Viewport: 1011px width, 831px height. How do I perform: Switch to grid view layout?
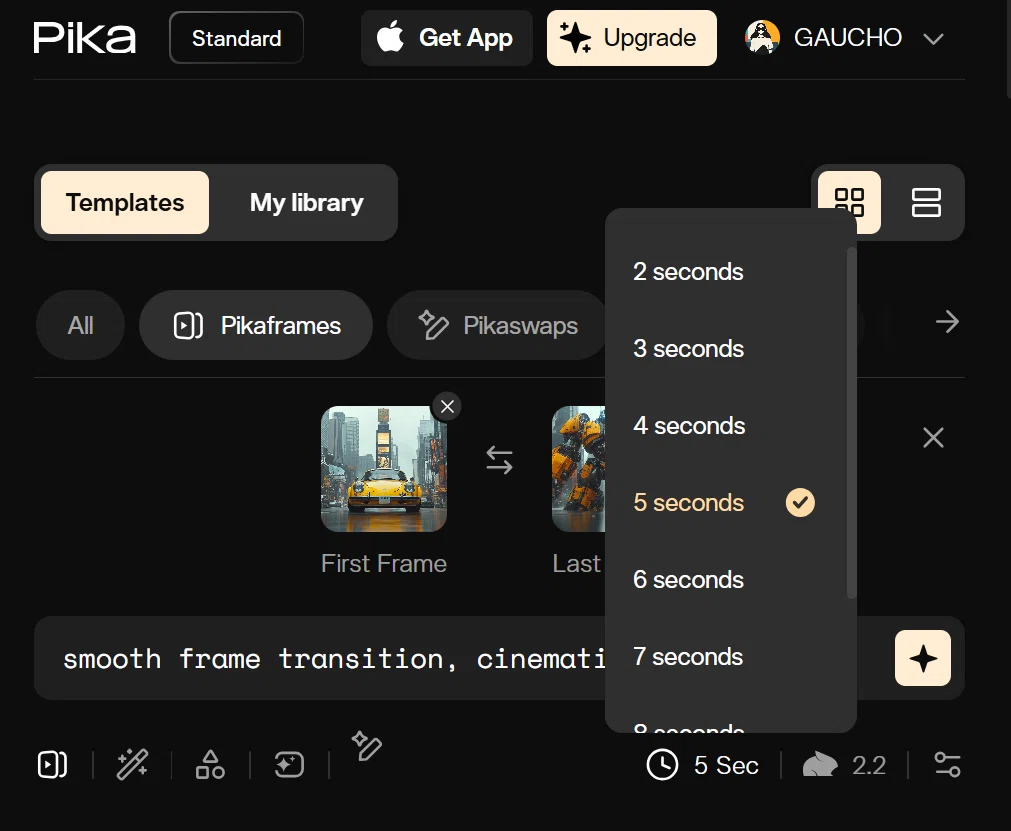[x=849, y=201]
